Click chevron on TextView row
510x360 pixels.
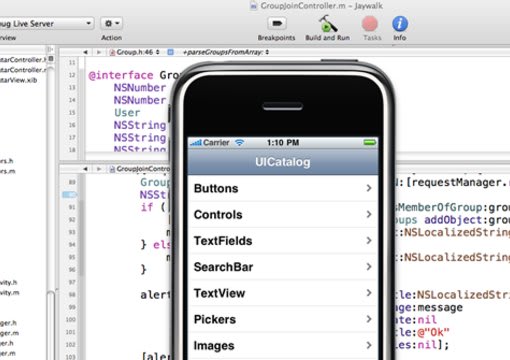(369, 293)
